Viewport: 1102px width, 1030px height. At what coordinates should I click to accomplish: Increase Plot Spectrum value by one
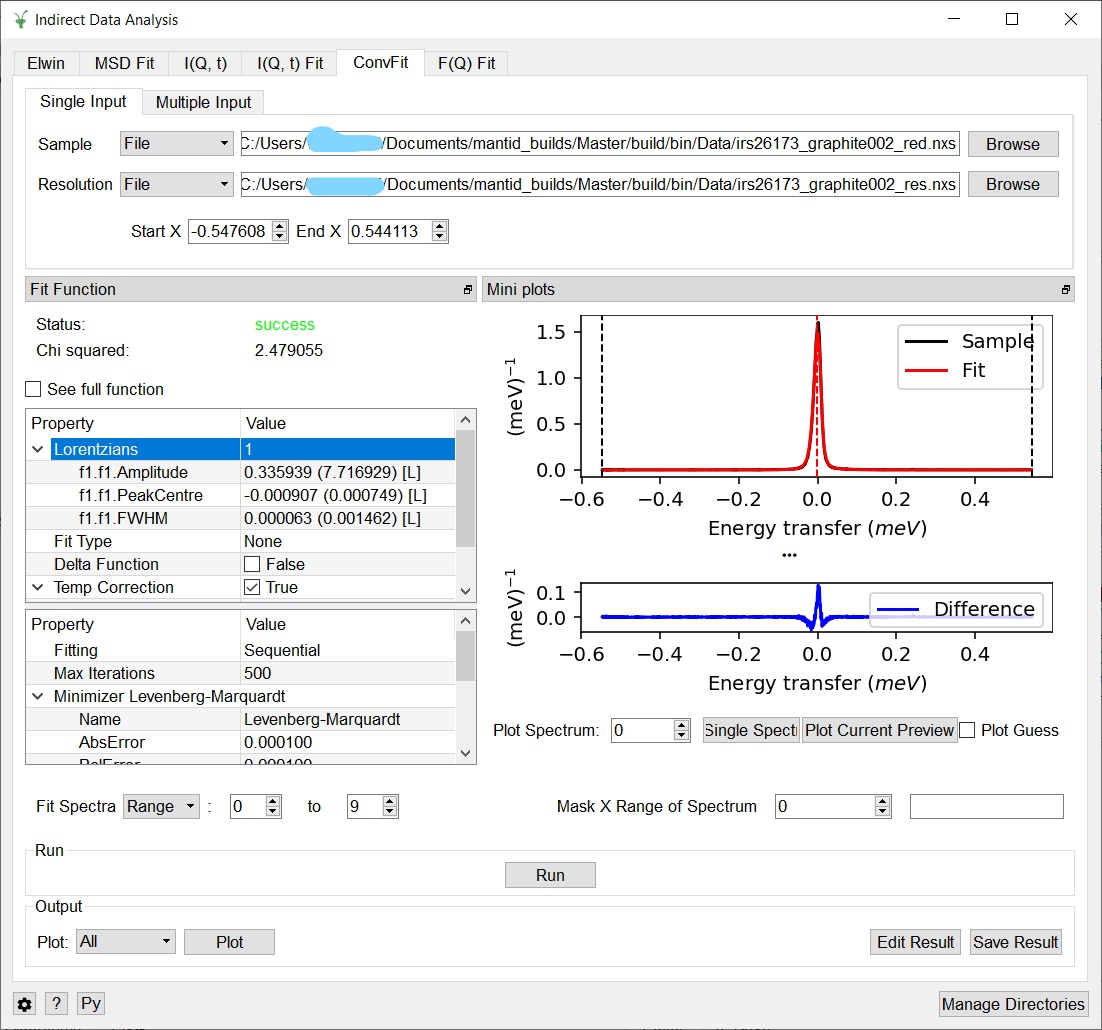click(682, 725)
